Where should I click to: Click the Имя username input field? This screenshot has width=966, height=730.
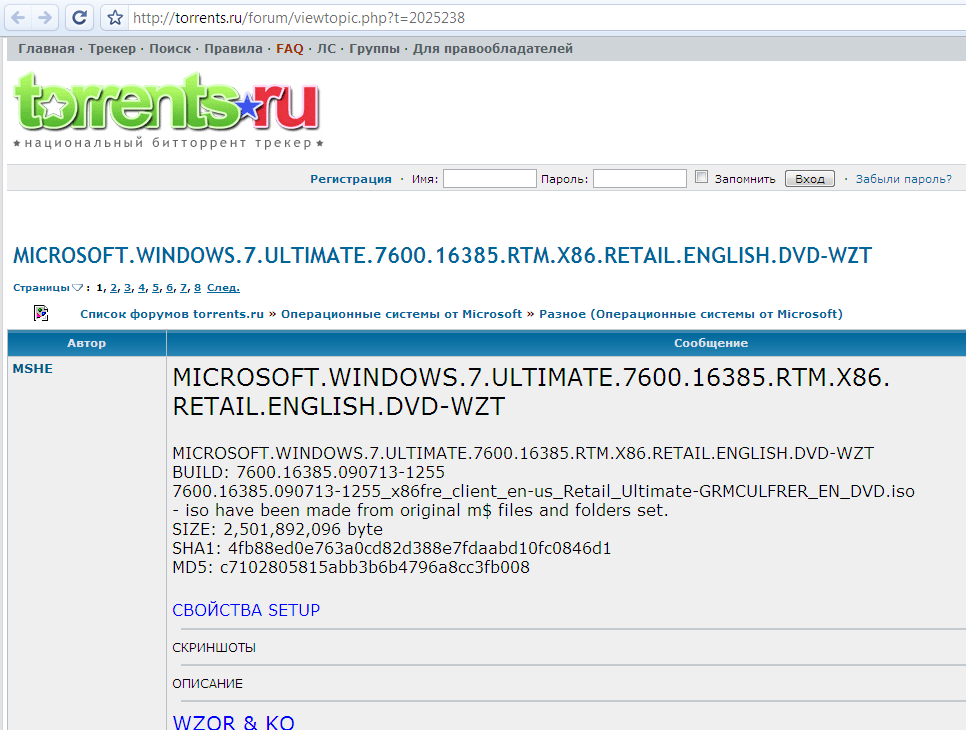click(x=490, y=179)
